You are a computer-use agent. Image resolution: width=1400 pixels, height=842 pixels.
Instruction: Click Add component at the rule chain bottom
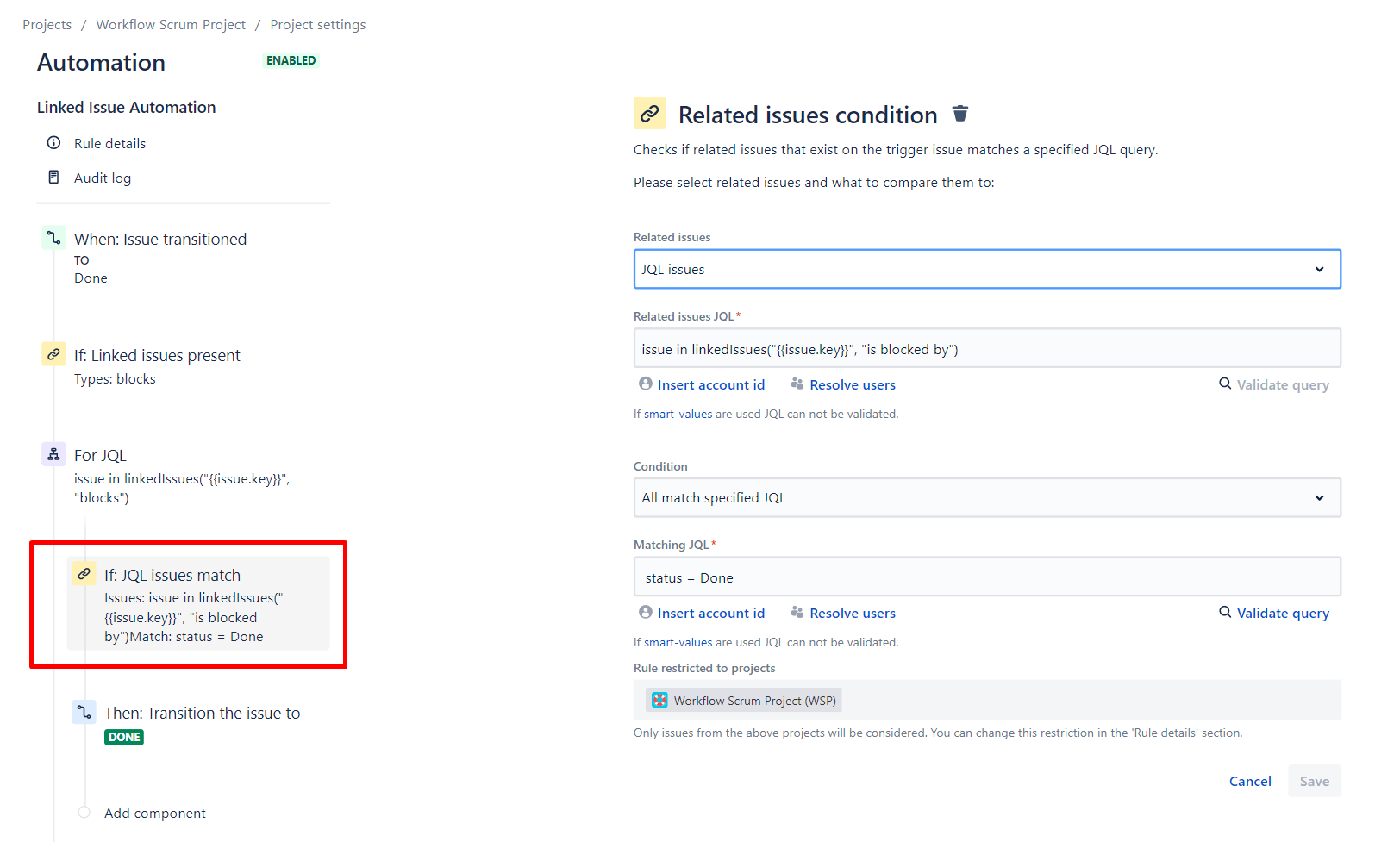pyautogui.click(x=154, y=813)
